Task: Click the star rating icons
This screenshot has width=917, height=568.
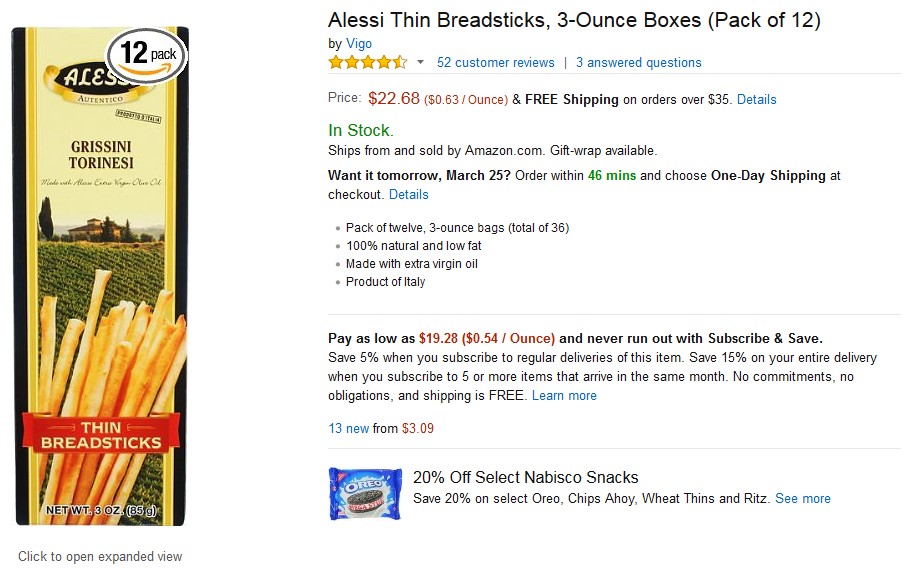Action: tap(367, 62)
